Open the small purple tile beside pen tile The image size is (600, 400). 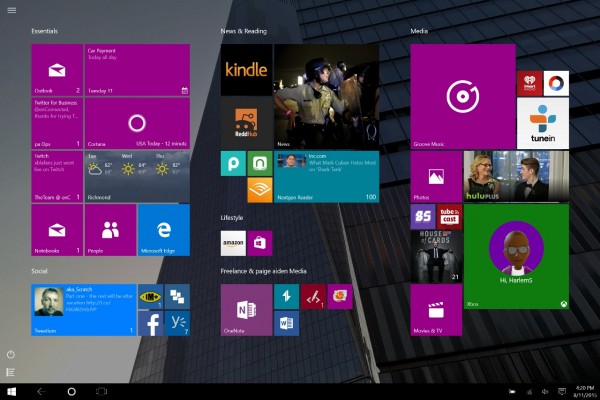pos(340,296)
